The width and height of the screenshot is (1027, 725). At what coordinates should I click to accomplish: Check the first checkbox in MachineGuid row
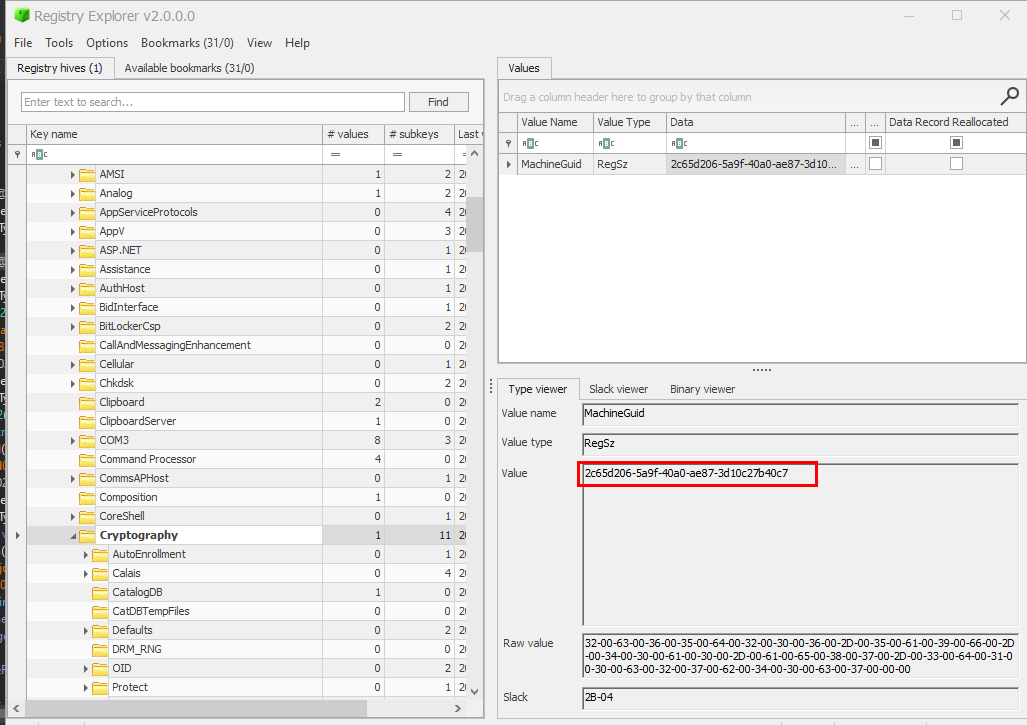click(875, 164)
